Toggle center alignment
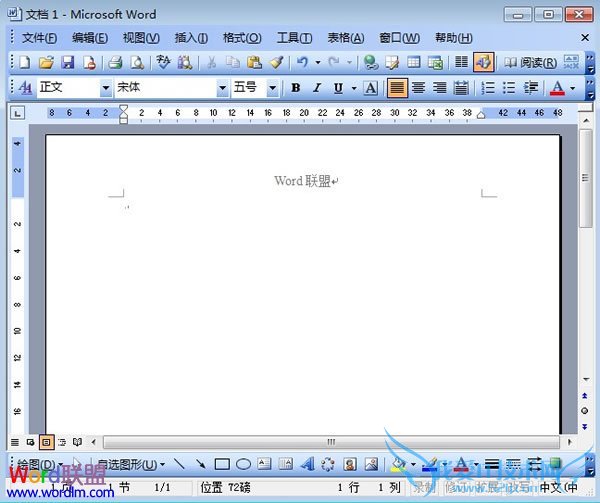The width and height of the screenshot is (600, 503). pos(418,88)
